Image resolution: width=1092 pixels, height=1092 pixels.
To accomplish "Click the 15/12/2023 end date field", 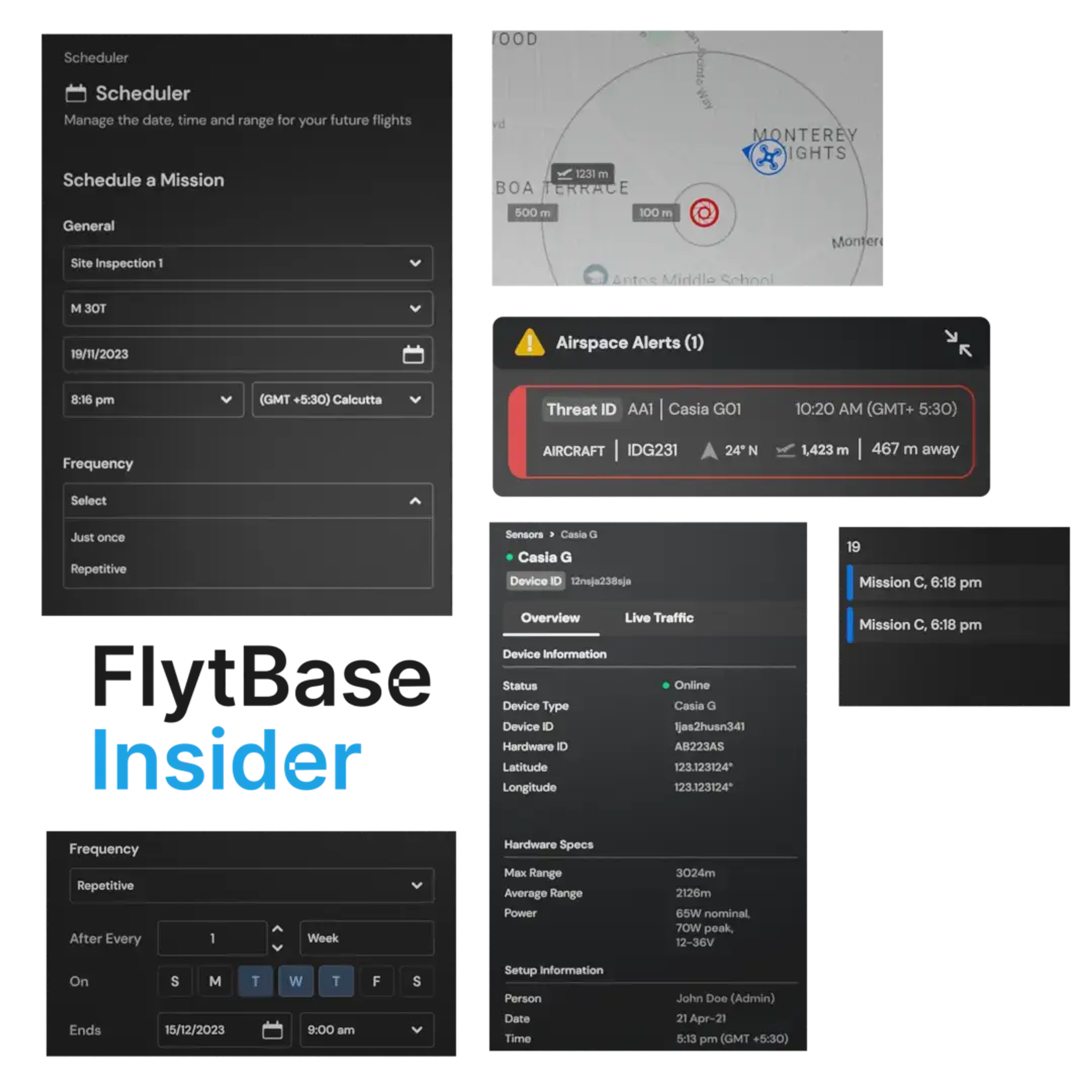I will click(x=224, y=1030).
